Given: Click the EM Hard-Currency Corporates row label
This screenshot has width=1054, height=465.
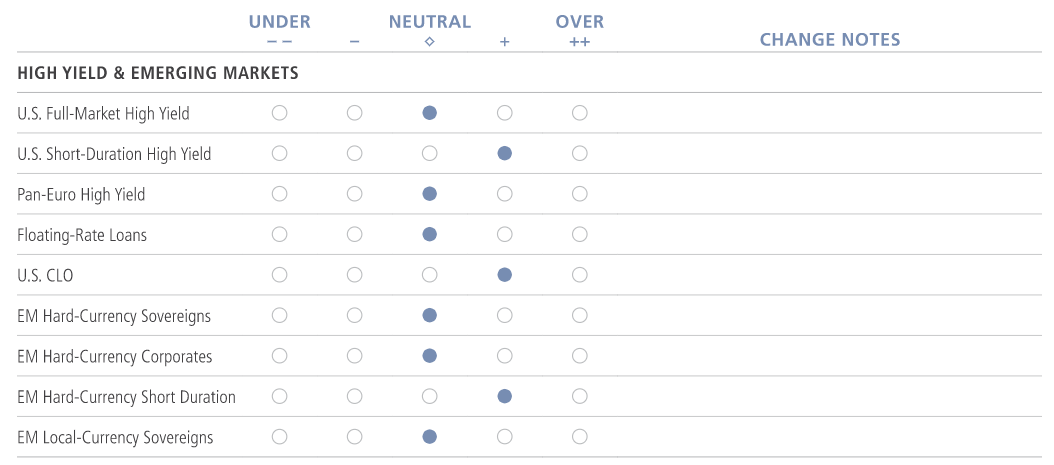Looking at the screenshot, I should click(115, 356).
